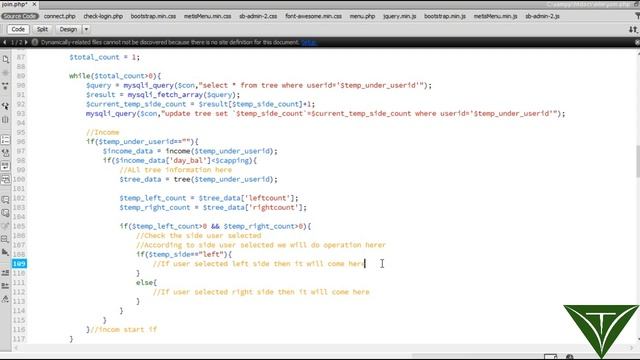
Task: Click the '$total_count = 1;' code line
Action: tap(104, 57)
